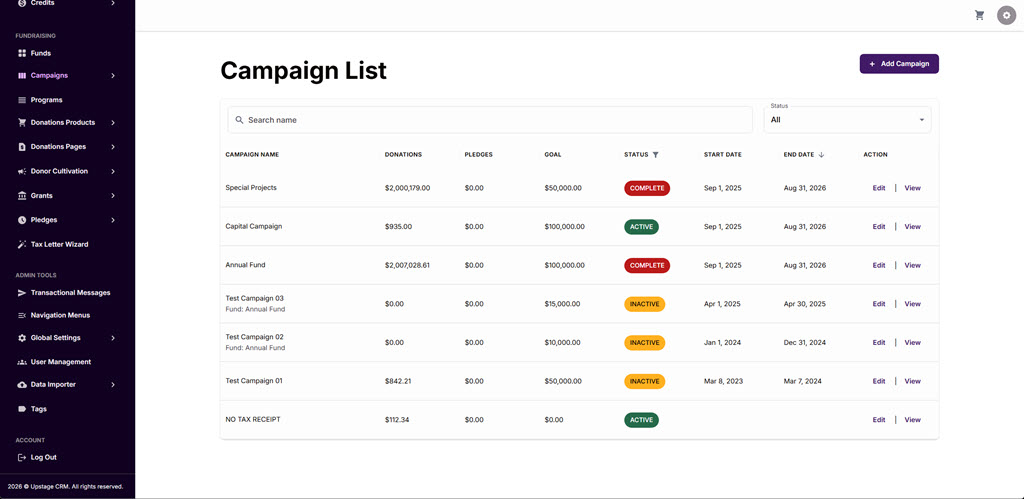The height and width of the screenshot is (499, 1024).
Task: Open Transactional Messages menu item
Action: point(70,293)
